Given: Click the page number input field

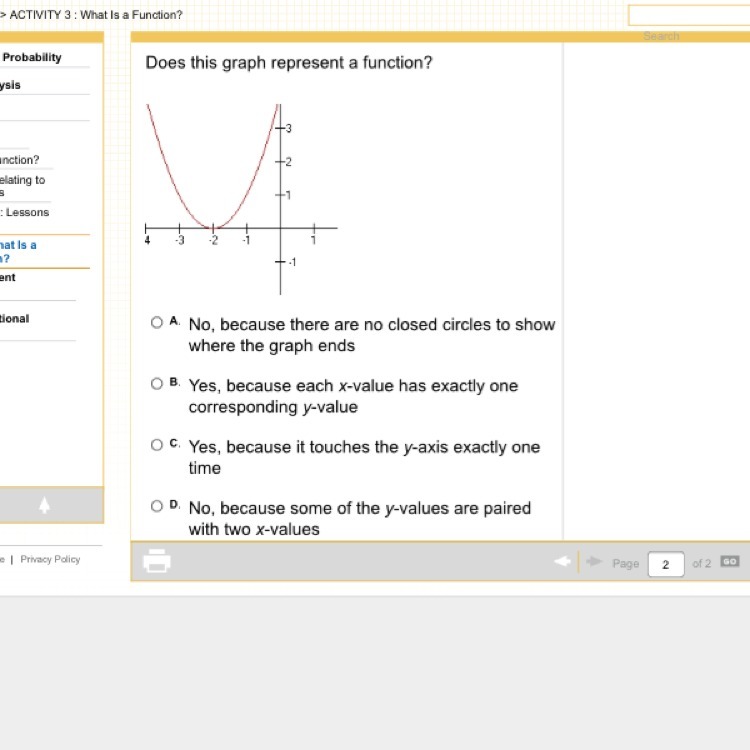Looking at the screenshot, I should (x=666, y=564).
